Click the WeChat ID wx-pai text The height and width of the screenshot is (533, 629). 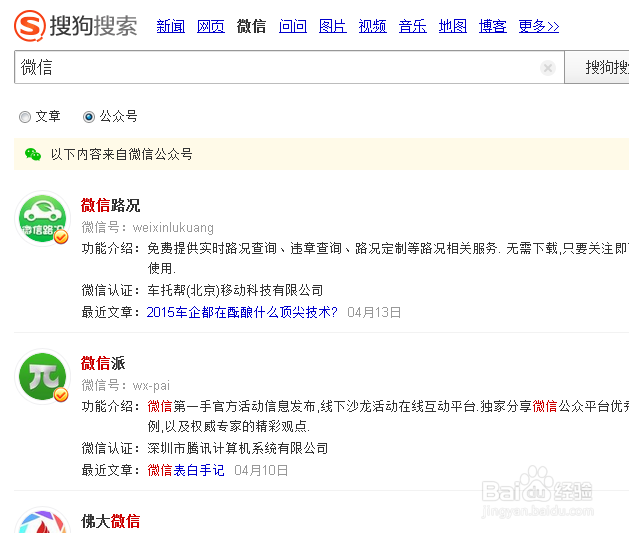[x=151, y=386]
